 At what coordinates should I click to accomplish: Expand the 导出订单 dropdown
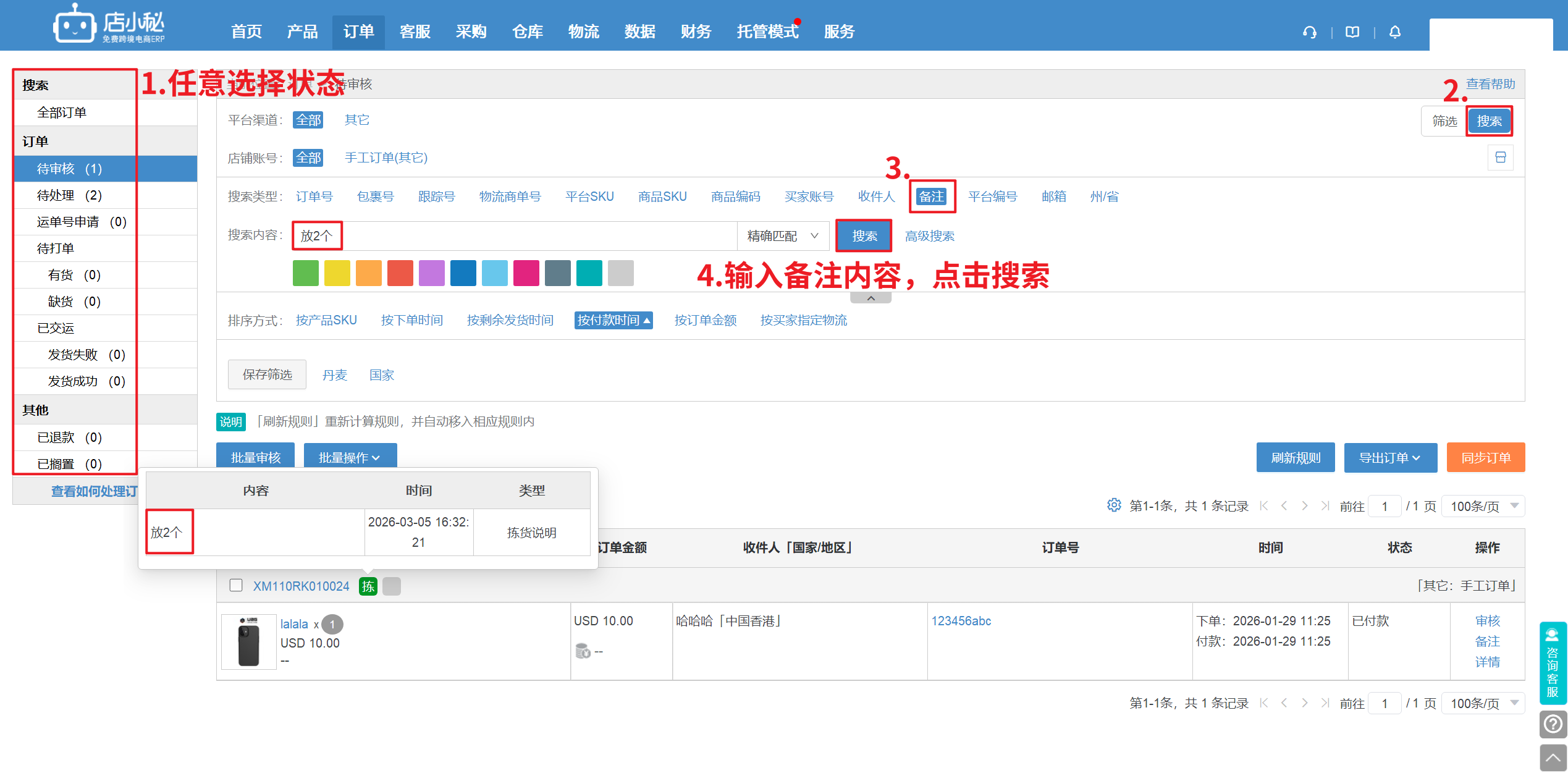click(1390, 458)
